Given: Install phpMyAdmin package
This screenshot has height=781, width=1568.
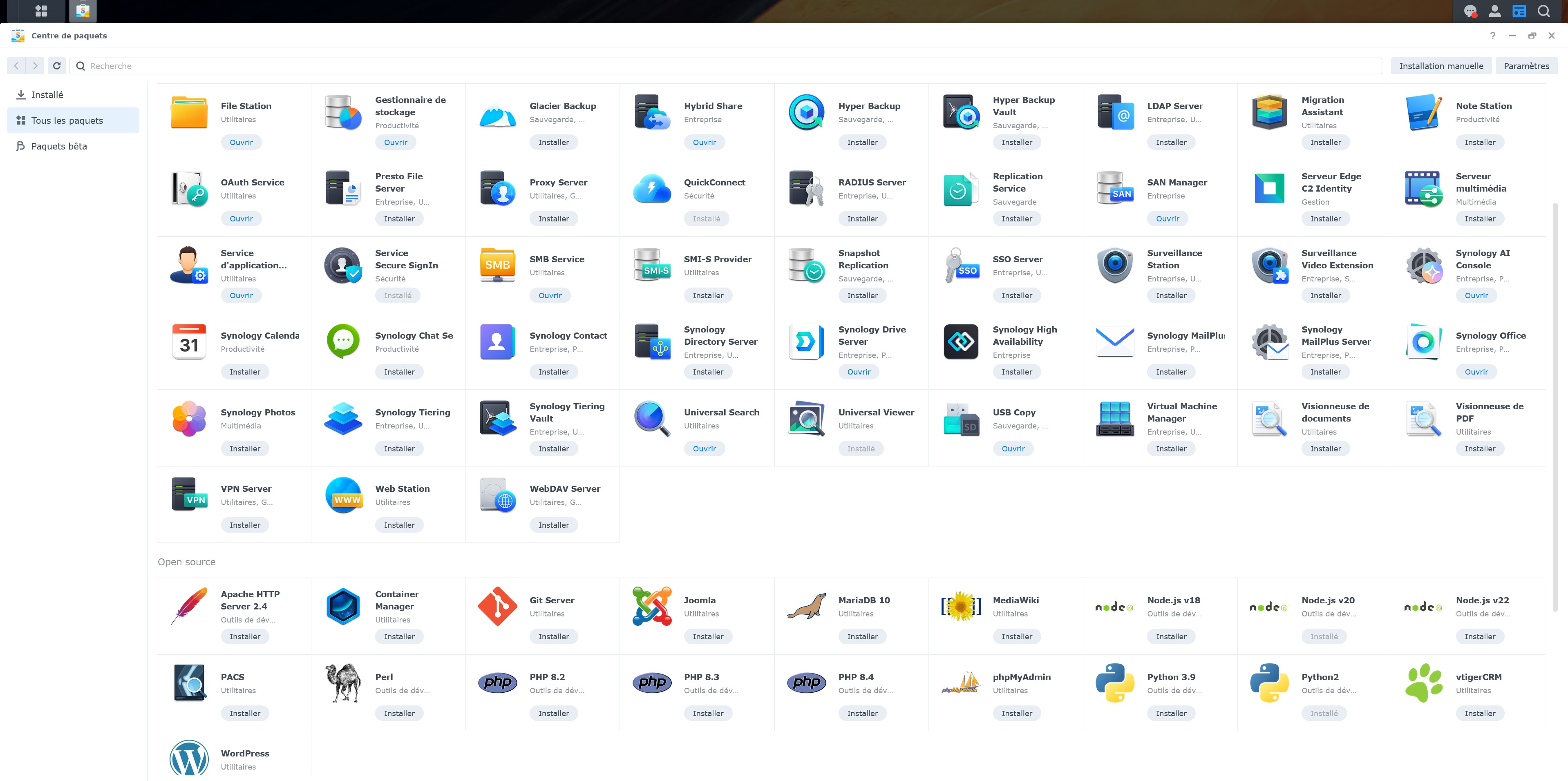Looking at the screenshot, I should (1016, 713).
